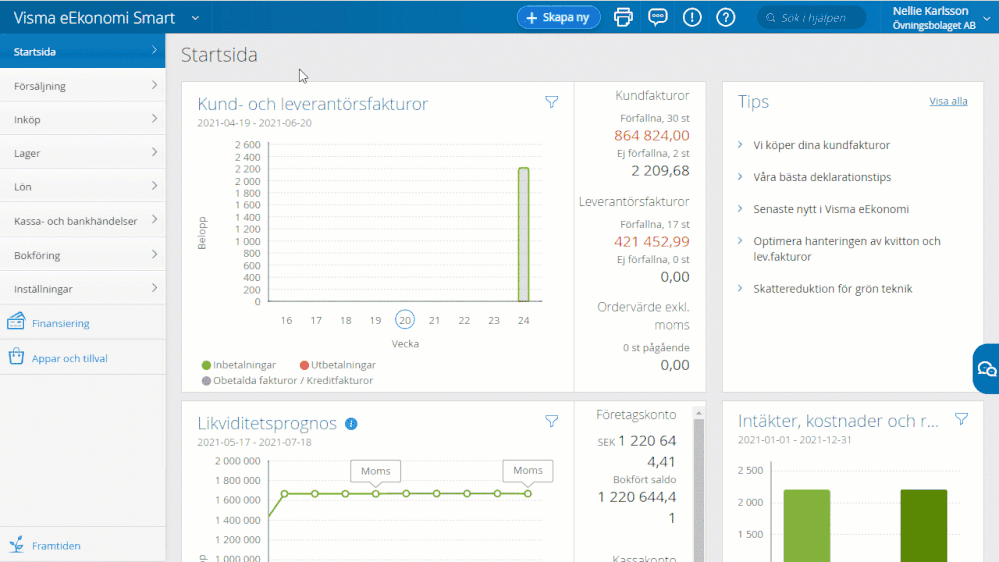Open the floating chat support button

[986, 369]
